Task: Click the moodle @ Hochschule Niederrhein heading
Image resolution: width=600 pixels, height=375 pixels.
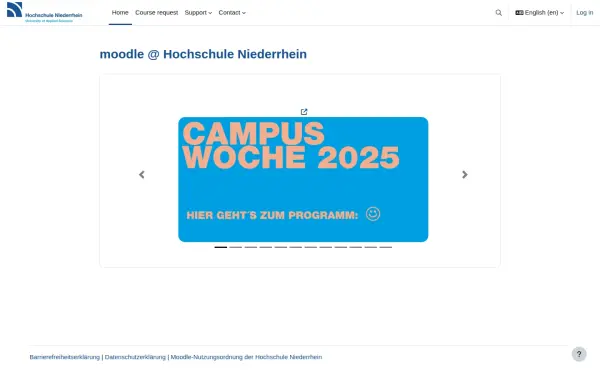Action: pyautogui.click(x=203, y=54)
